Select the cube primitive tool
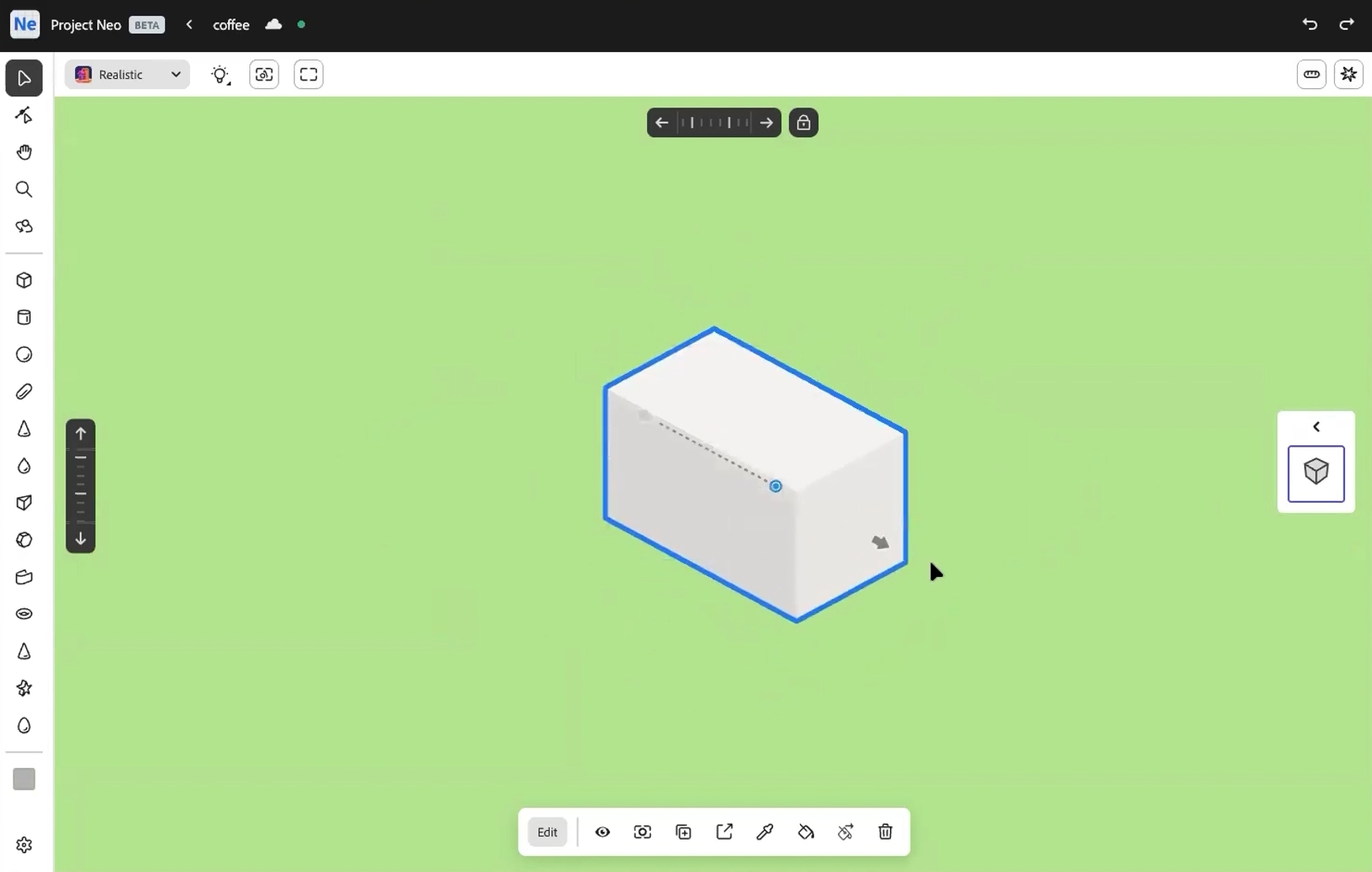Viewport: 1372px width, 872px height. 24,280
